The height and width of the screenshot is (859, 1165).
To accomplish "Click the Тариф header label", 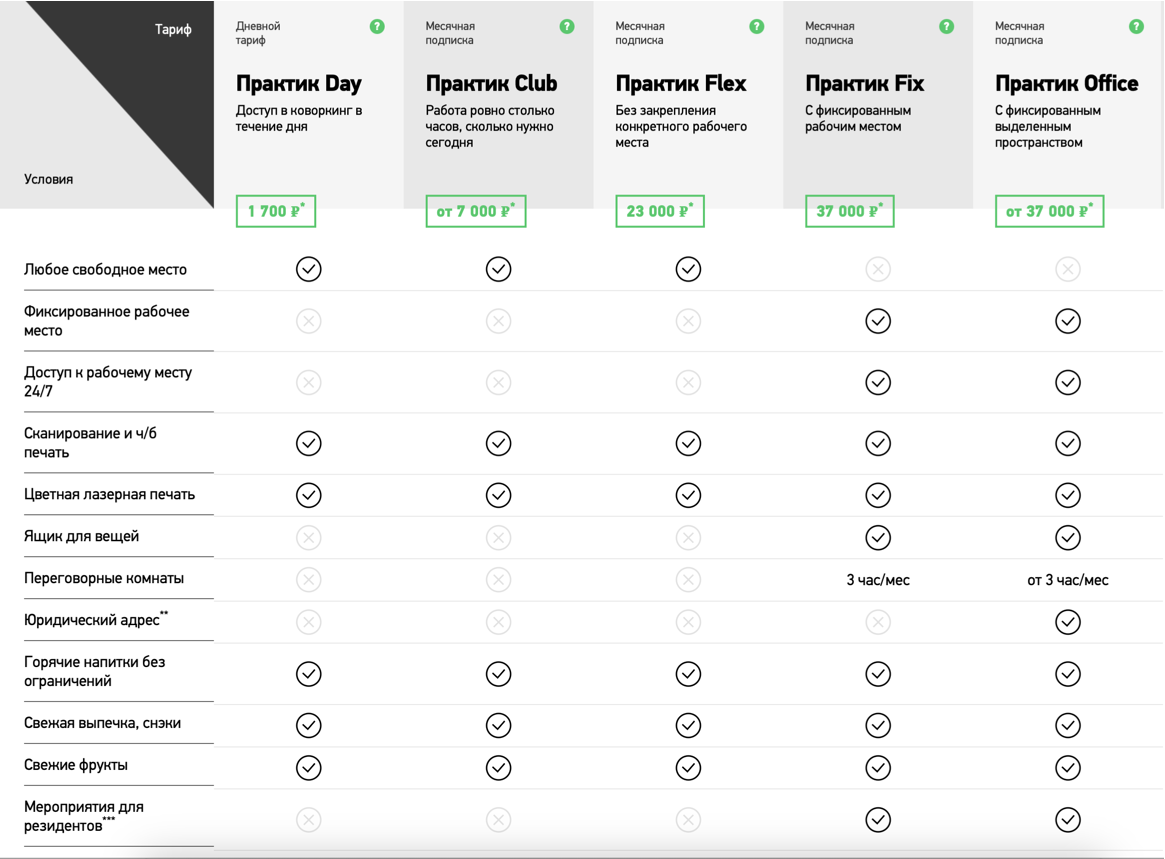I will 173,29.
